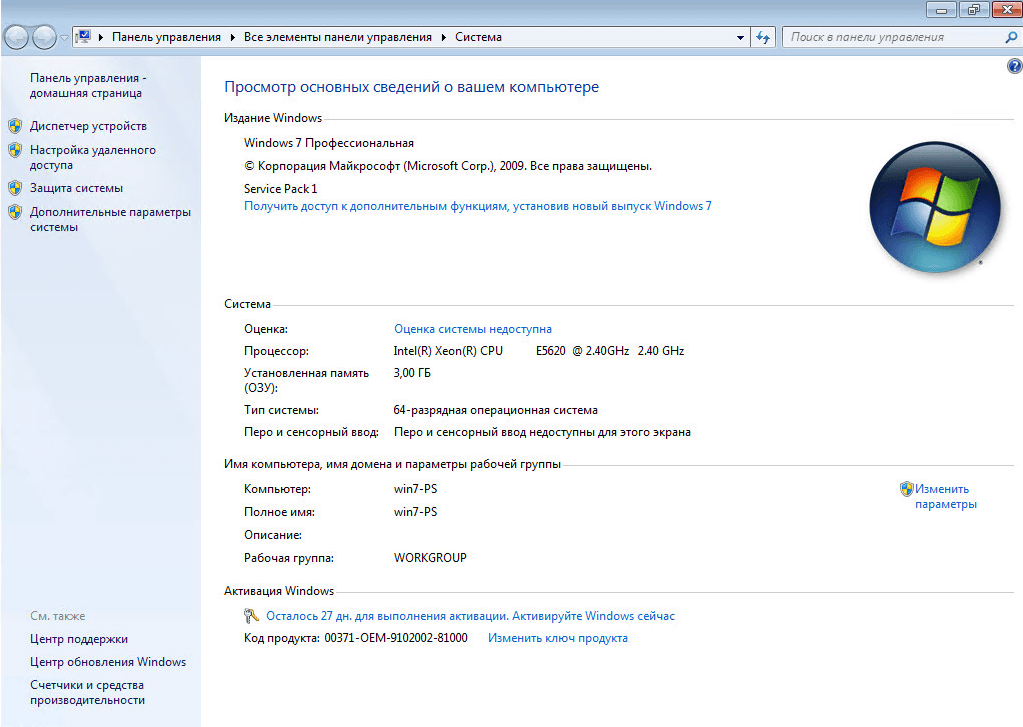Open the recent pages dropdown beside the Forward button
This screenshot has width=1023, height=727.
click(x=65, y=37)
